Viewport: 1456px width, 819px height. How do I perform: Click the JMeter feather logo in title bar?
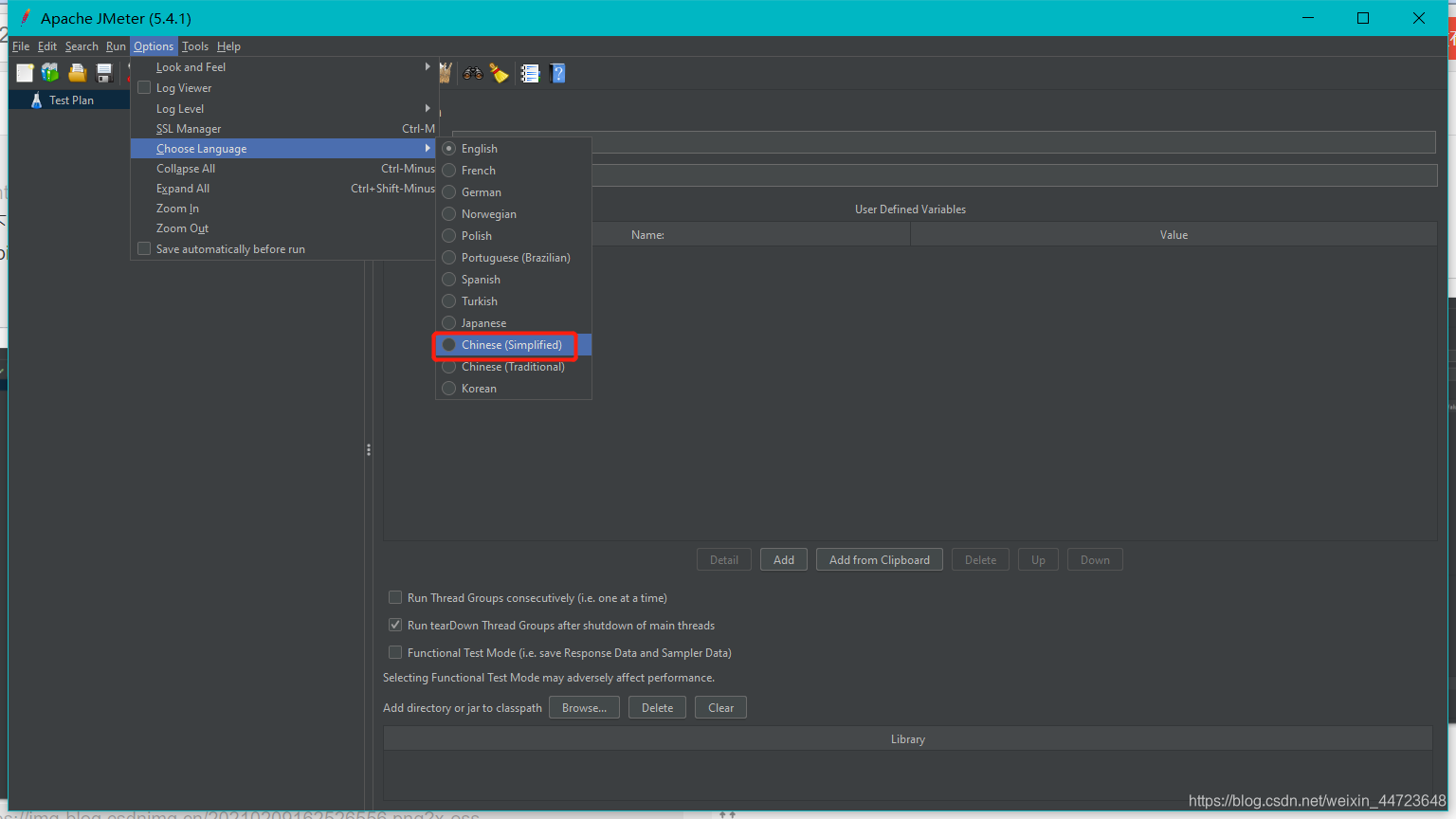(x=26, y=17)
